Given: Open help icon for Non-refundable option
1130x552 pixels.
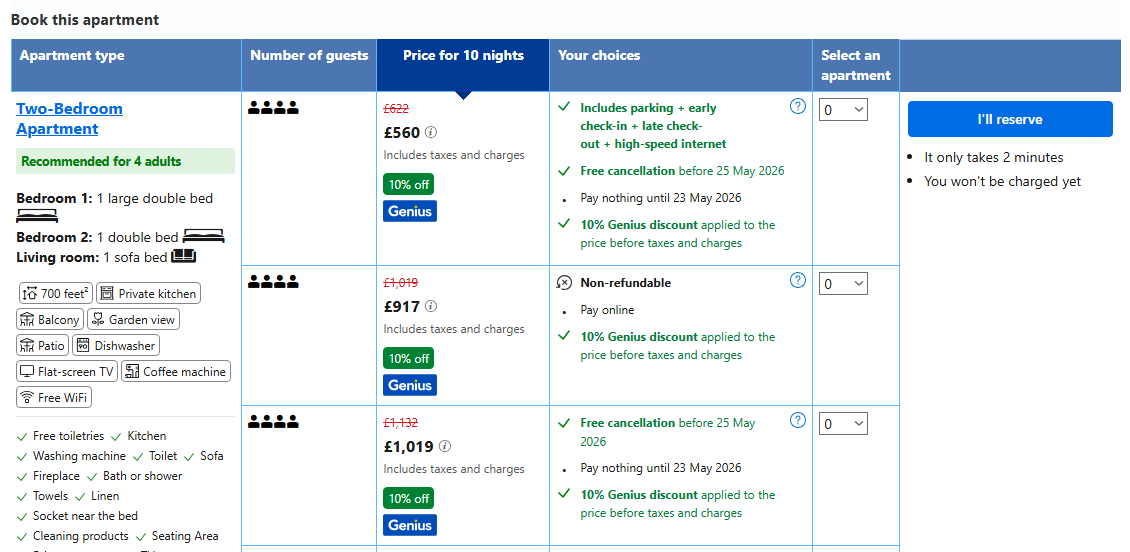Looking at the screenshot, I should [797, 280].
